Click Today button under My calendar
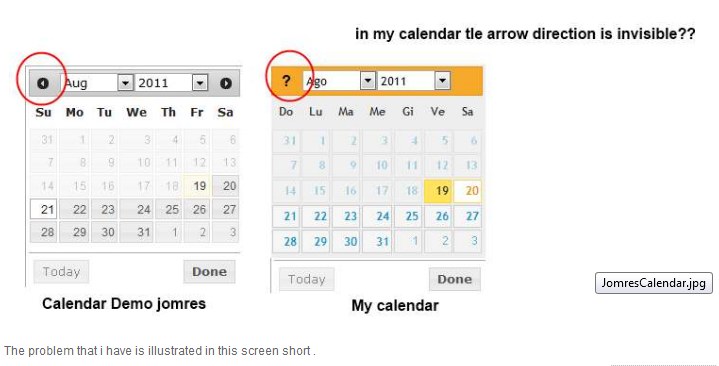719x366 pixels. tap(306, 279)
